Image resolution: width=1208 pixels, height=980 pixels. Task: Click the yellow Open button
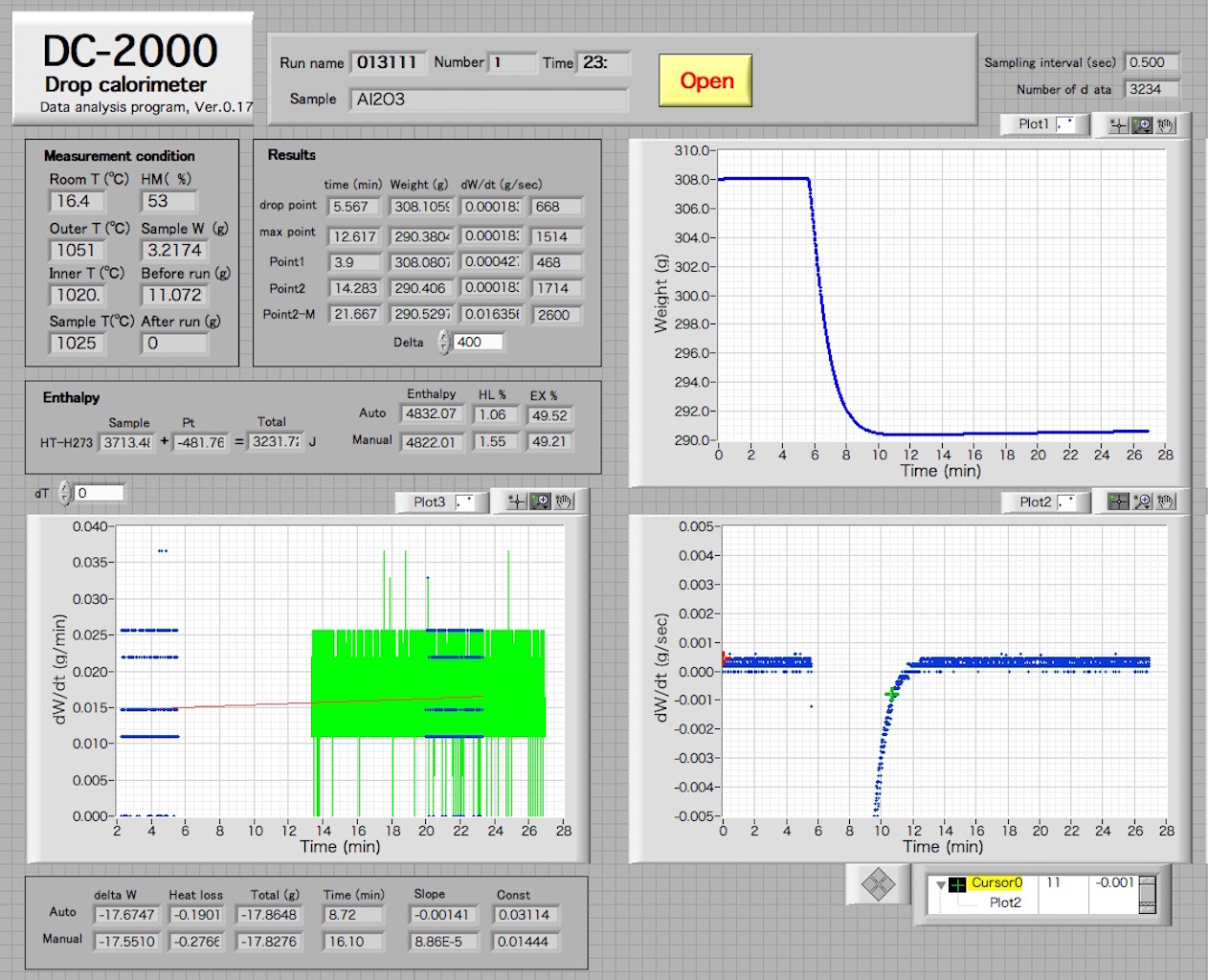(x=705, y=81)
